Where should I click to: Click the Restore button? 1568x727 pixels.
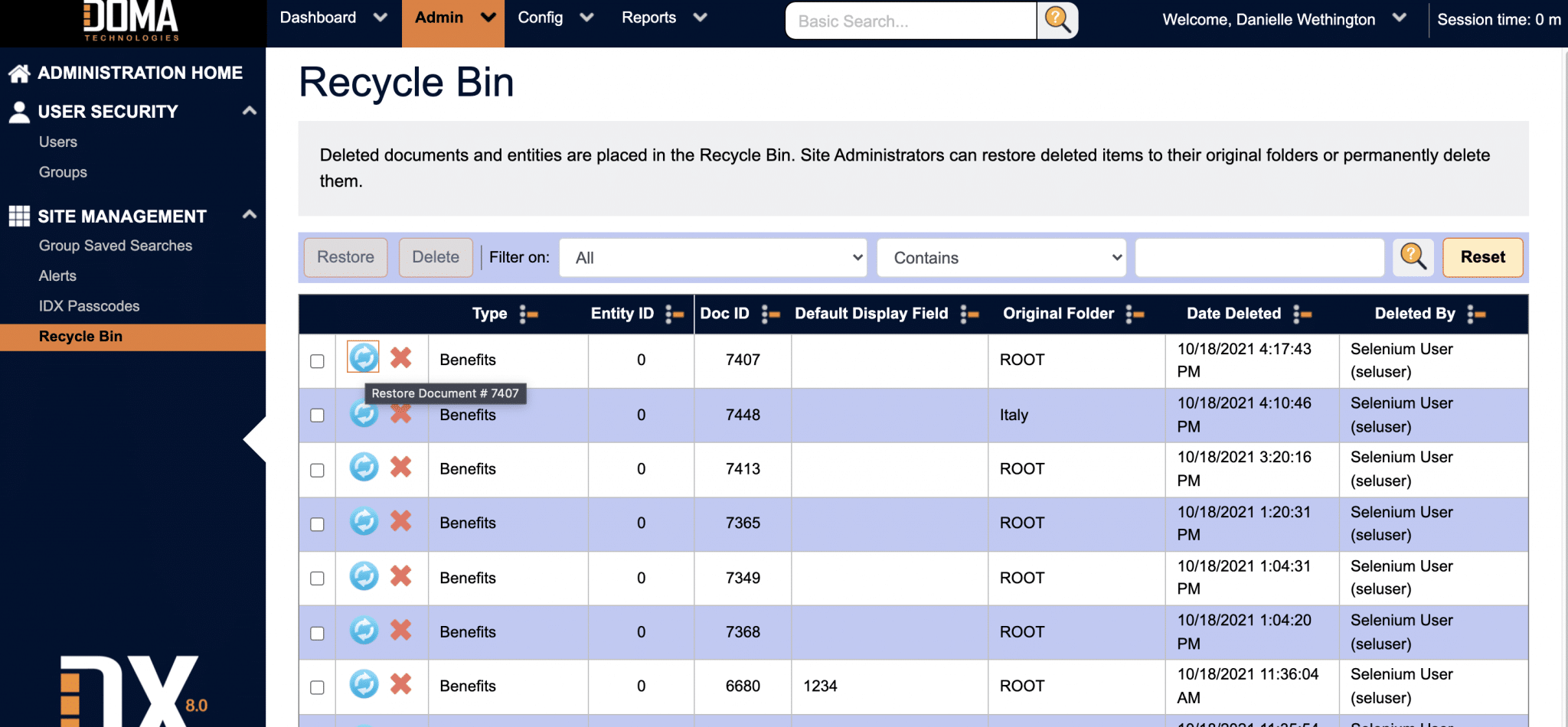(345, 257)
